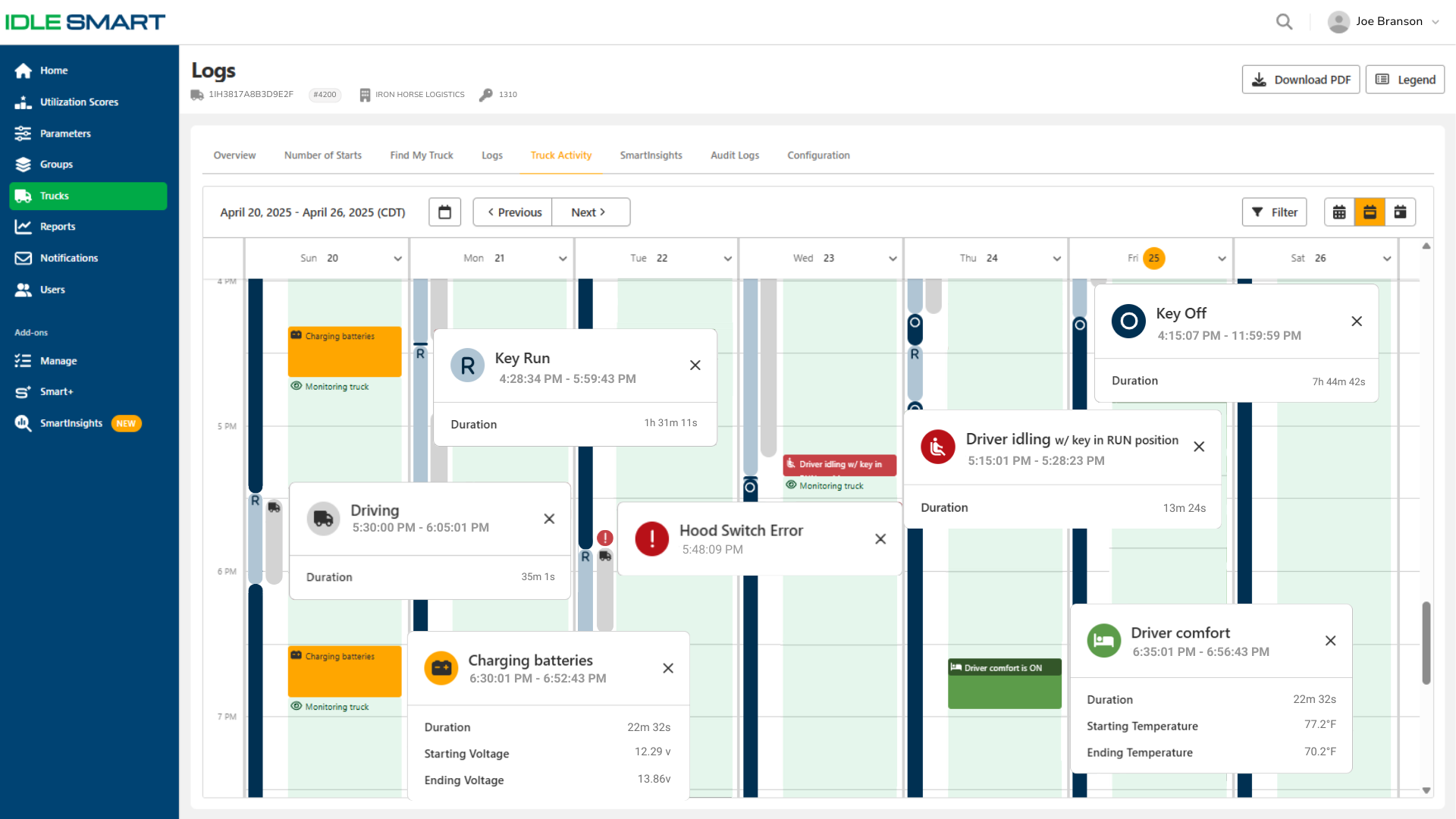Image resolution: width=1456 pixels, height=819 pixels.
Task: Open Utilization Scores in the sidebar
Action: pyautogui.click(x=79, y=102)
